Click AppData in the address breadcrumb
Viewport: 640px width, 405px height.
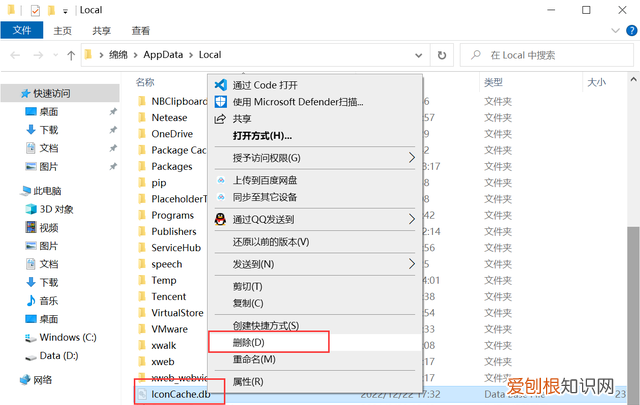coord(163,55)
